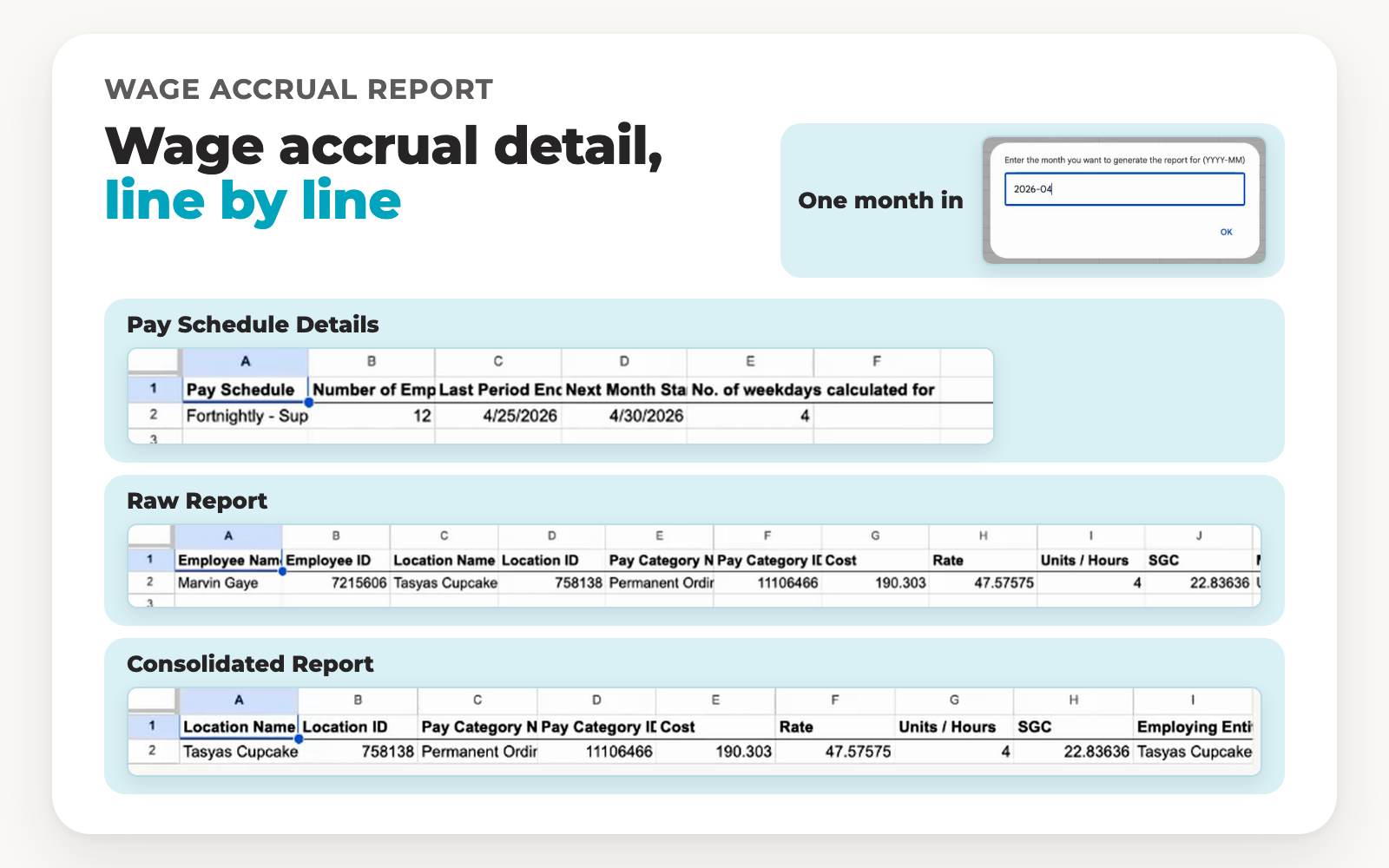Select the 'Fortnightly - Sup' cell
The height and width of the screenshot is (868, 1389).
(246, 416)
